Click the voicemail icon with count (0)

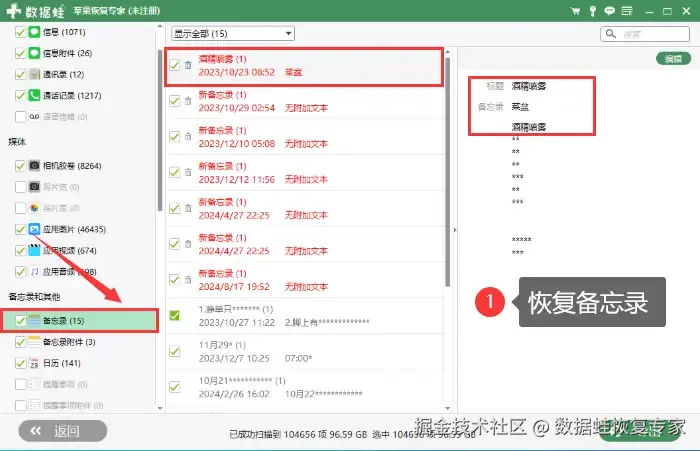[x=34, y=117]
